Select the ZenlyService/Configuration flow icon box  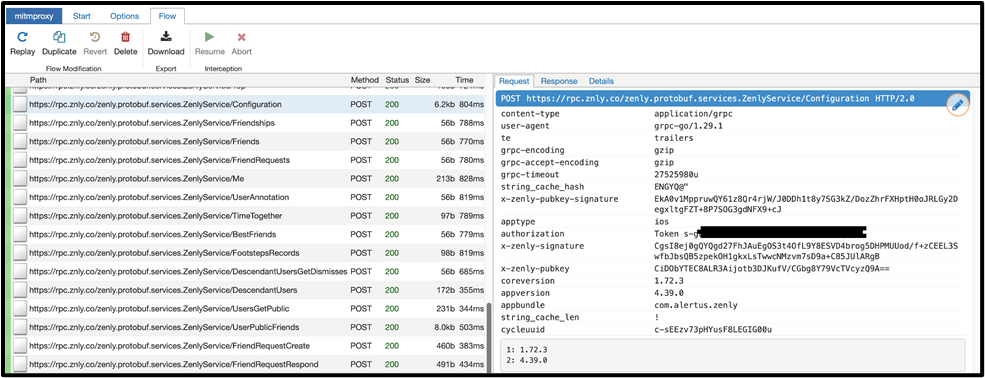(x=20, y=104)
